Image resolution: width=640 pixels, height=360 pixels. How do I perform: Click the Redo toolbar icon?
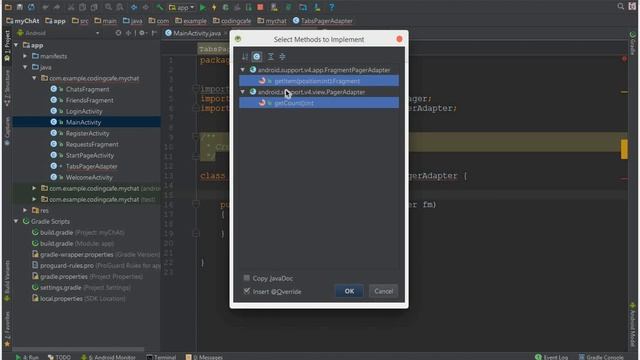57,7
